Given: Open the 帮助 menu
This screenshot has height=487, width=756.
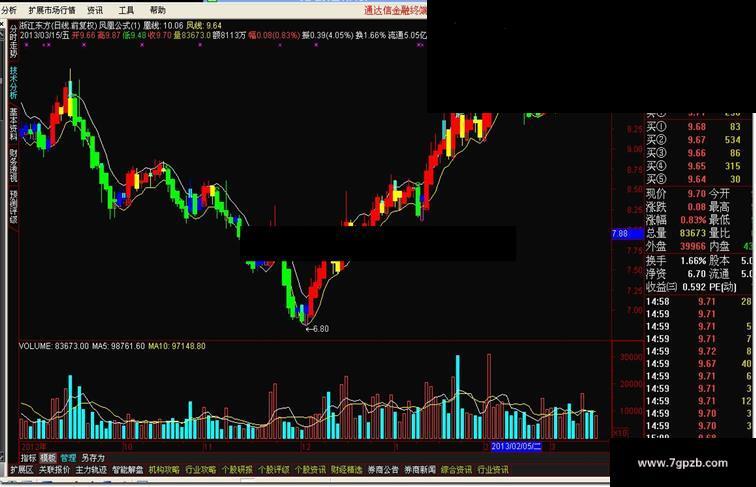Looking at the screenshot, I should [158, 10].
